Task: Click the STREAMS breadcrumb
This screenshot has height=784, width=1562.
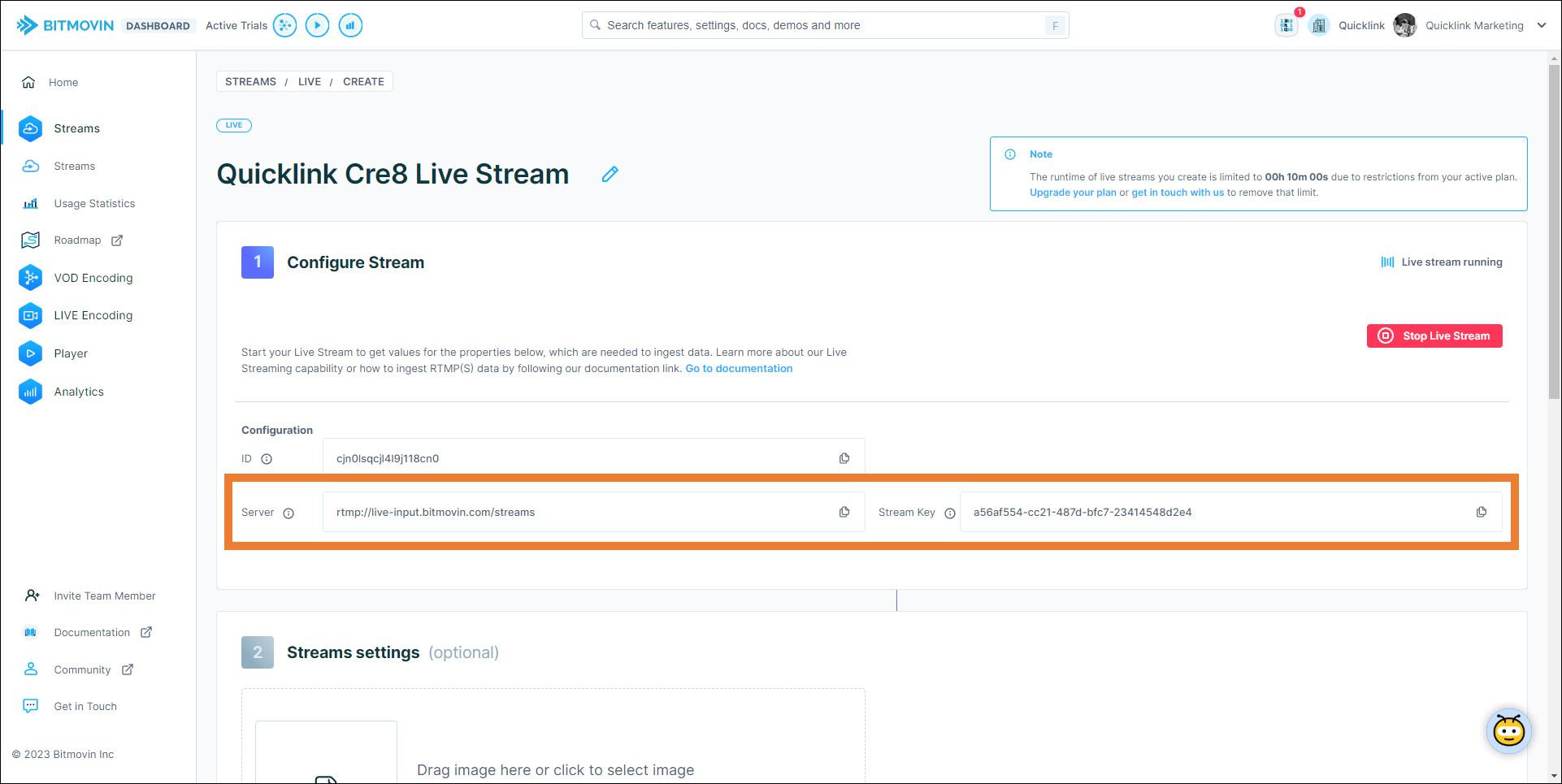Action: tap(250, 81)
